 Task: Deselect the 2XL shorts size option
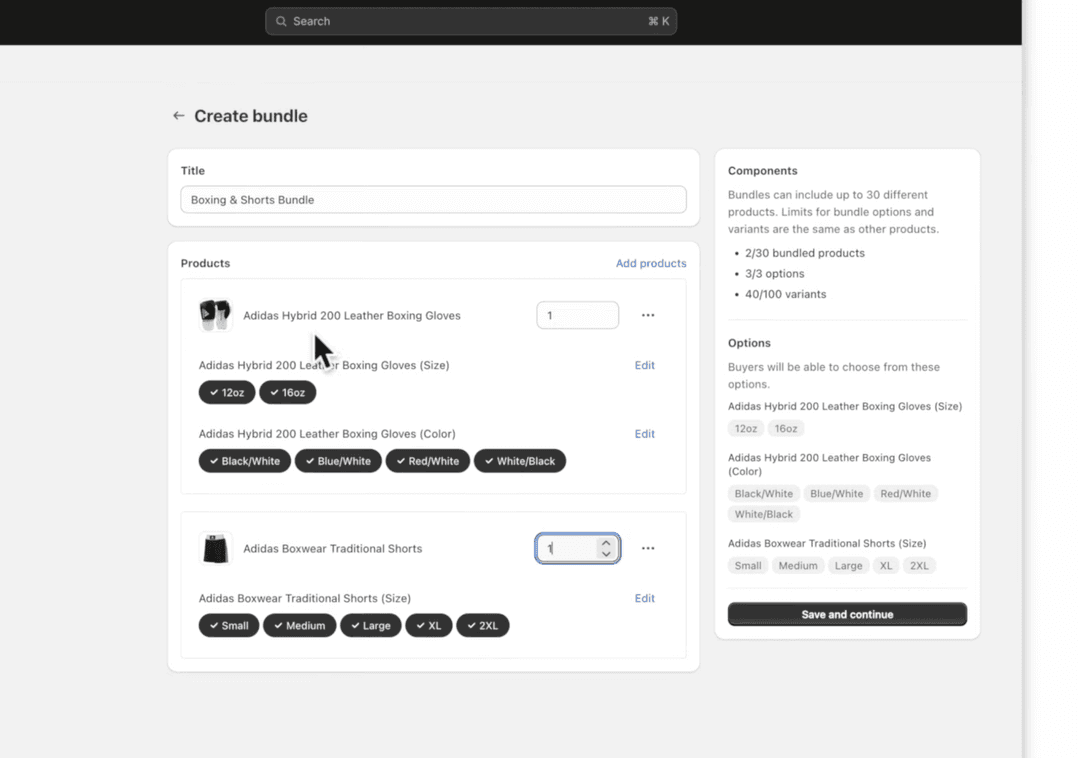coord(483,625)
